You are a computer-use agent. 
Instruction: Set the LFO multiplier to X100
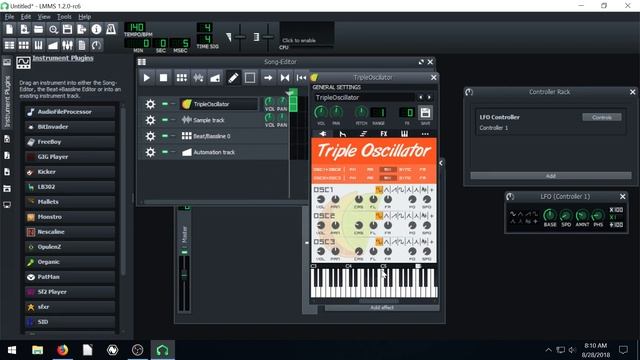pos(616,210)
